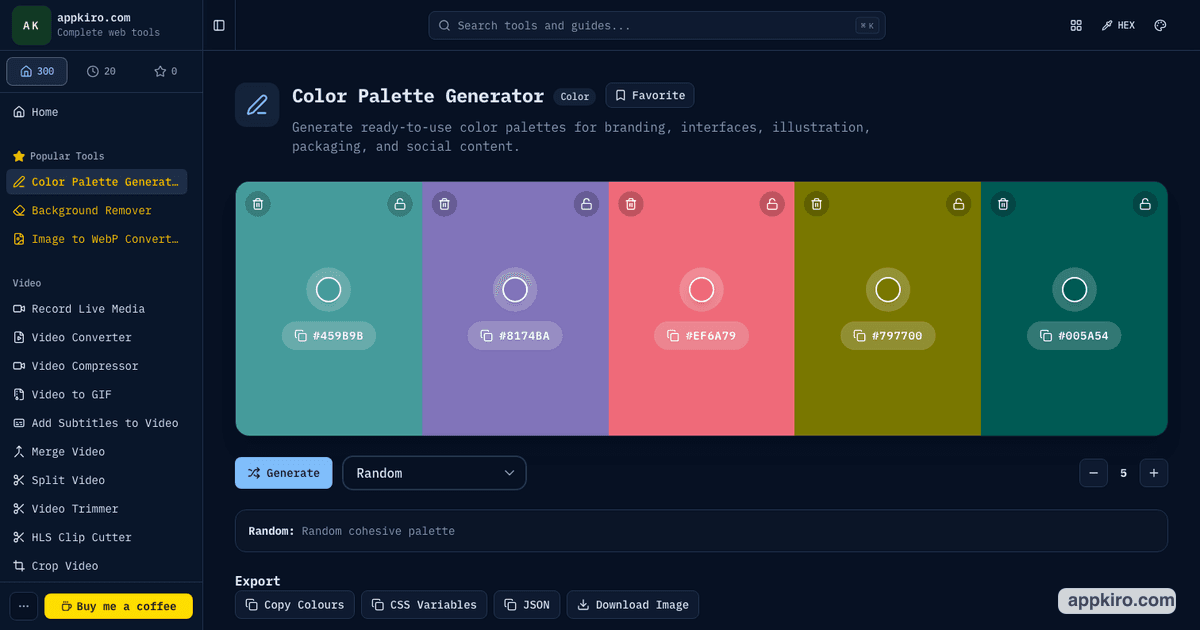Click the Buy me a coffee button
The image size is (1200, 630).
point(118,606)
